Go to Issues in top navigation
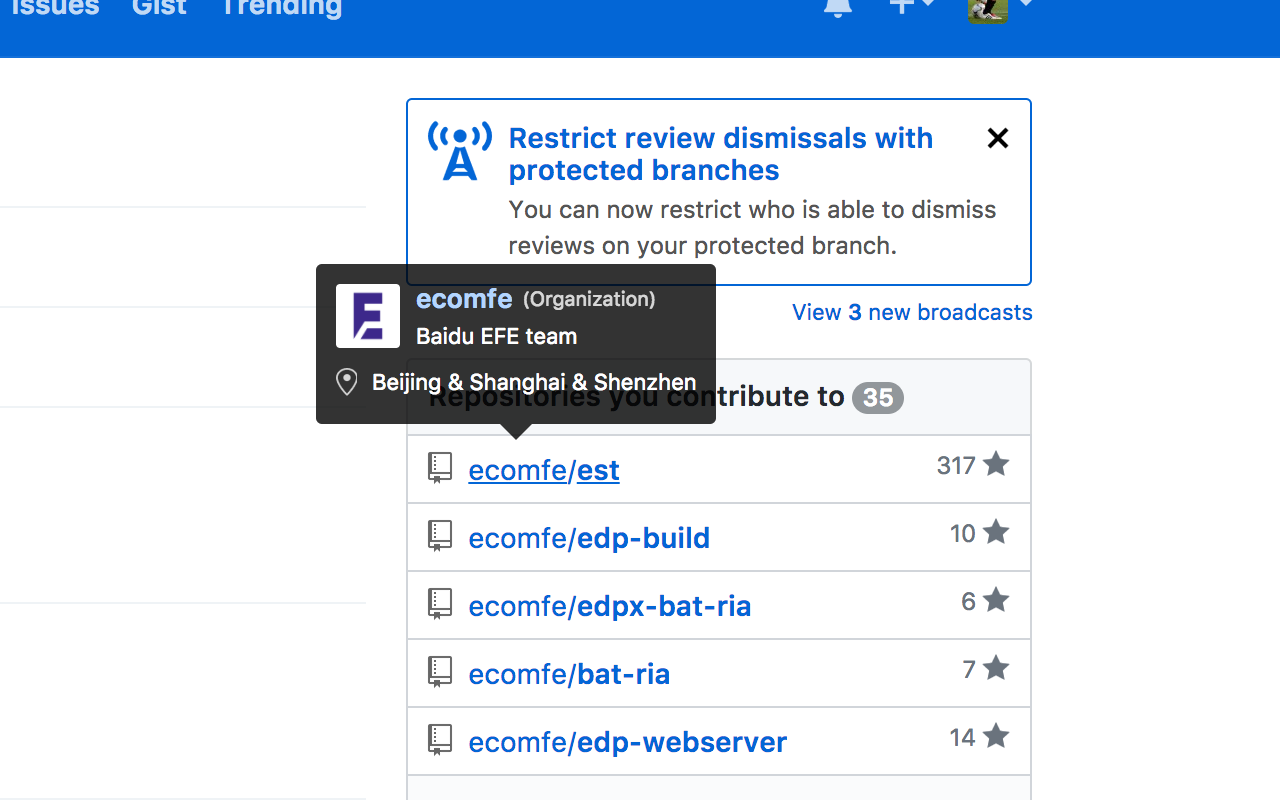Viewport: 1280px width, 800px height. click(55, 8)
